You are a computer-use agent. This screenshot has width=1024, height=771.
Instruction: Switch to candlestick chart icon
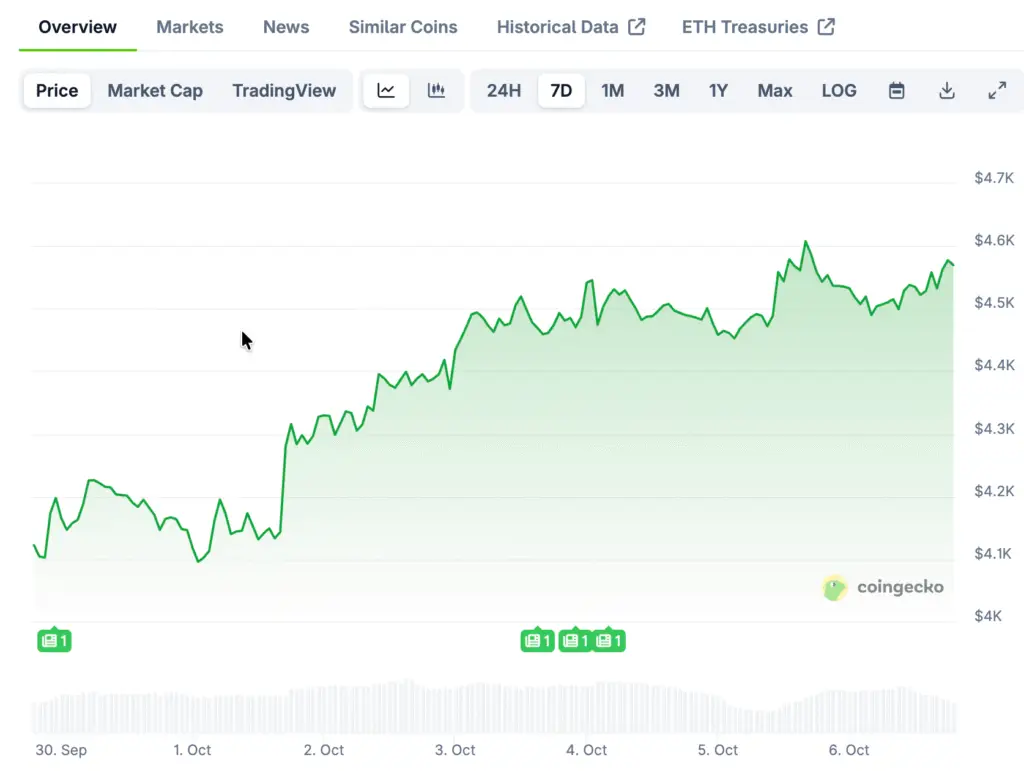pyautogui.click(x=436, y=91)
